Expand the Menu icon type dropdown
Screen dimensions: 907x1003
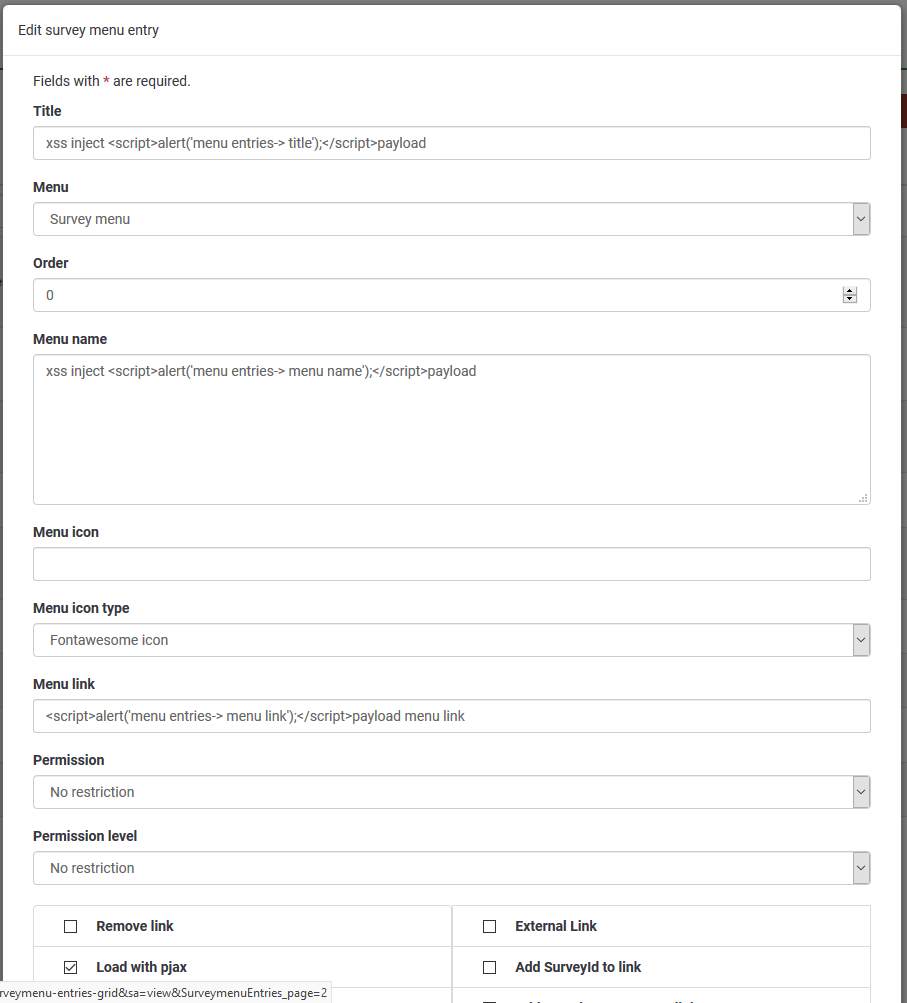click(451, 640)
